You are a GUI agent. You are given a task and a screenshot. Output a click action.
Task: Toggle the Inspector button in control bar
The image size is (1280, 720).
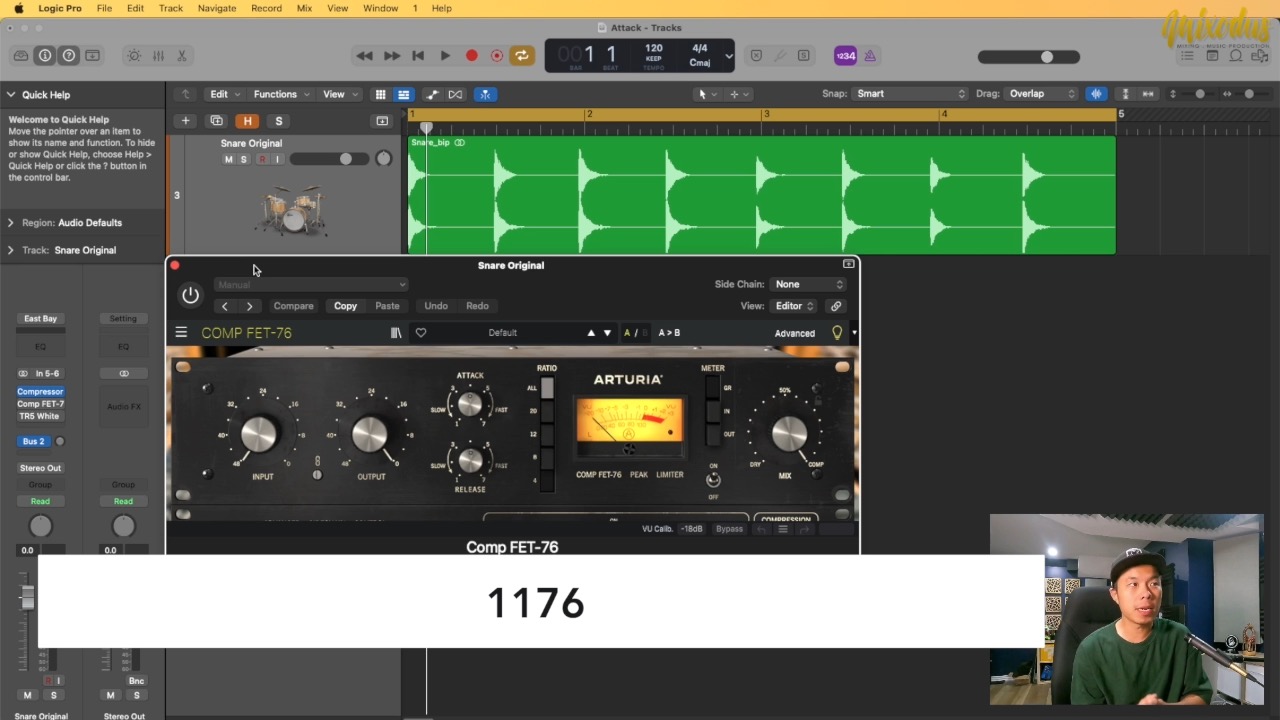pos(45,56)
